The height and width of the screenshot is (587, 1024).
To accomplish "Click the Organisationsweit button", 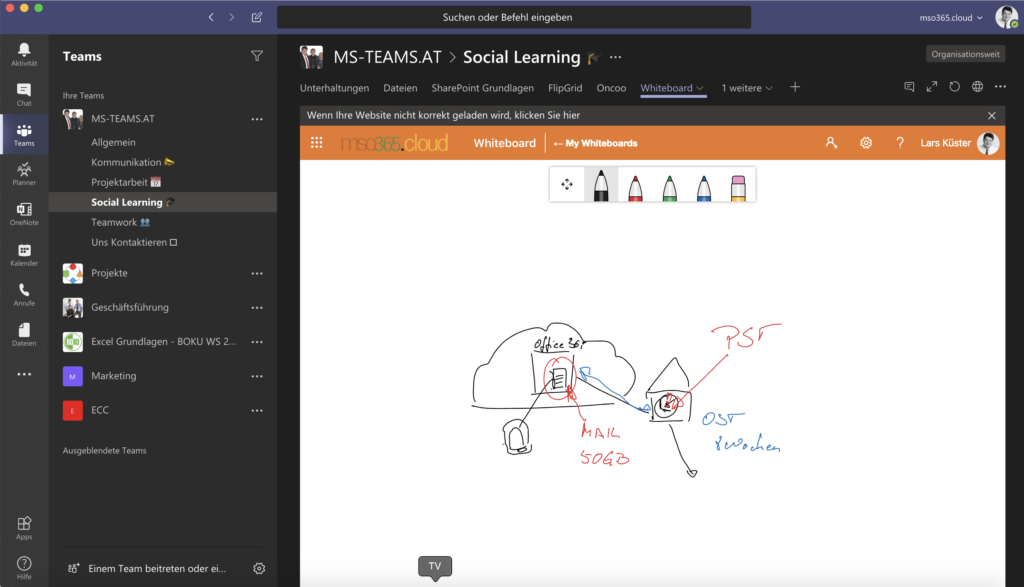I will (965, 54).
